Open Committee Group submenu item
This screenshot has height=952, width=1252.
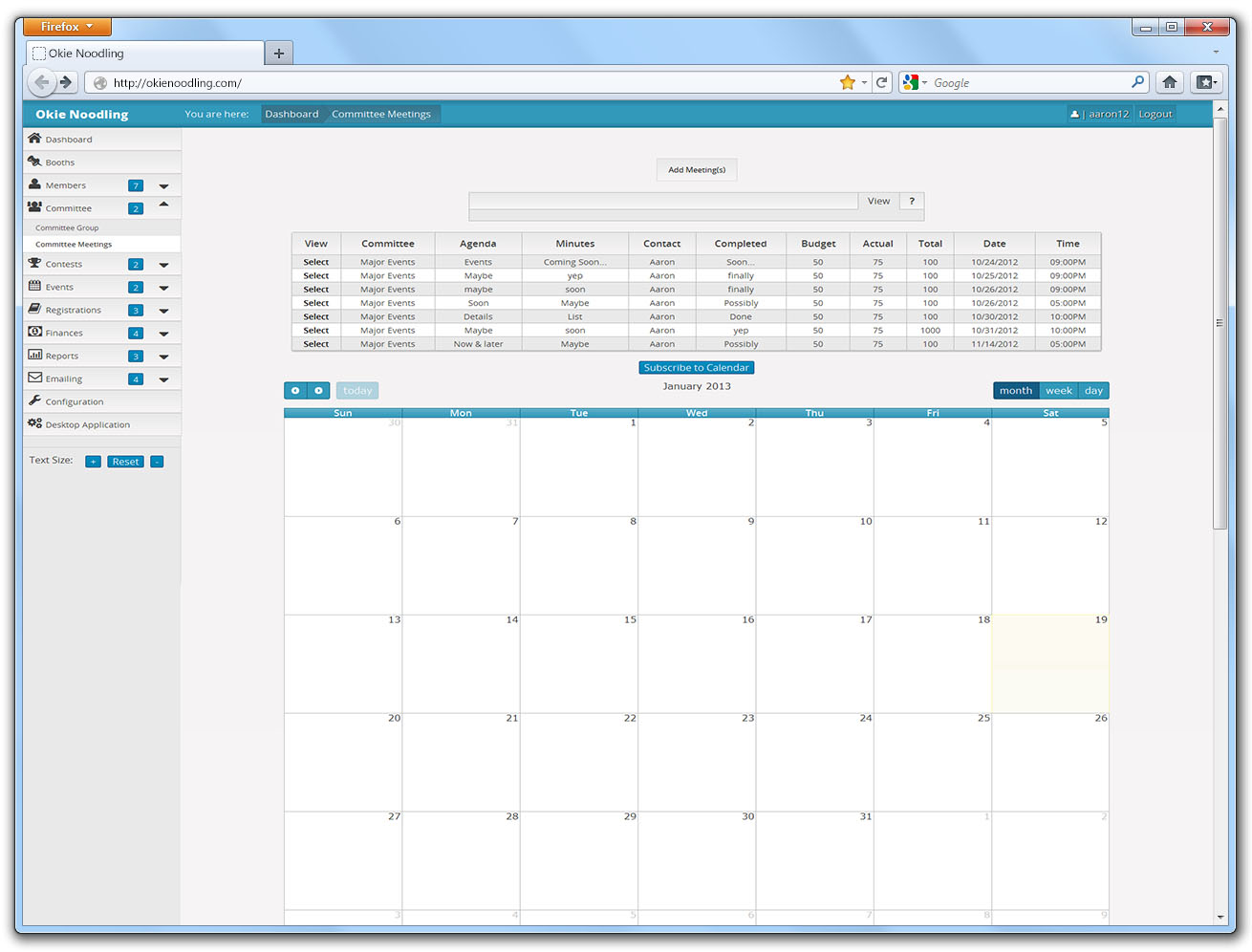pos(67,227)
